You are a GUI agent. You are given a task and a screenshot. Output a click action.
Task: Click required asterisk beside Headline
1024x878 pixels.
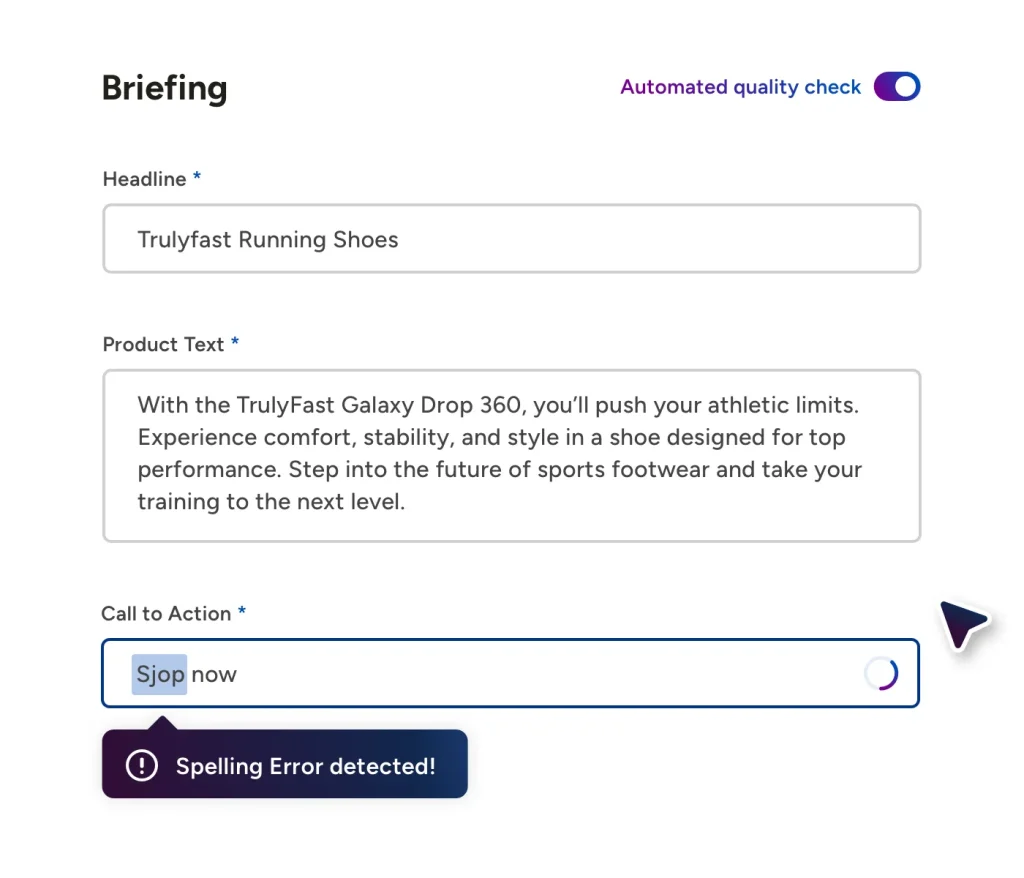(x=197, y=176)
